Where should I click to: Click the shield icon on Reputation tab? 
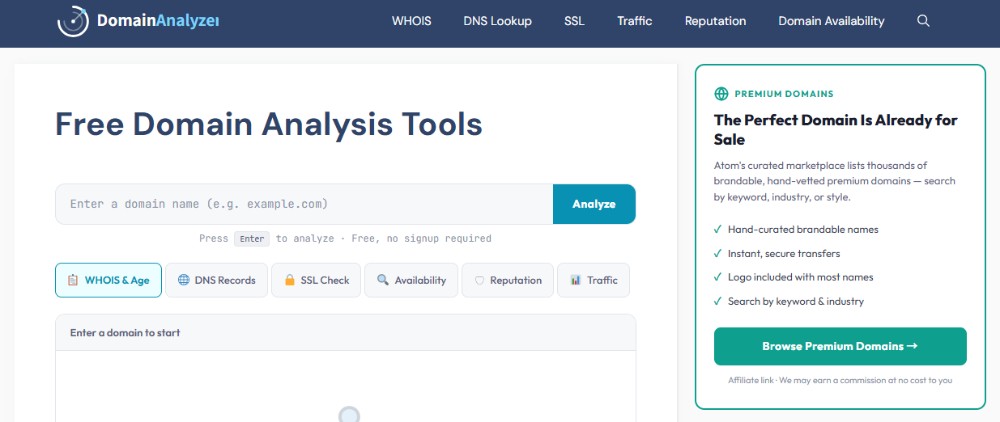480,280
